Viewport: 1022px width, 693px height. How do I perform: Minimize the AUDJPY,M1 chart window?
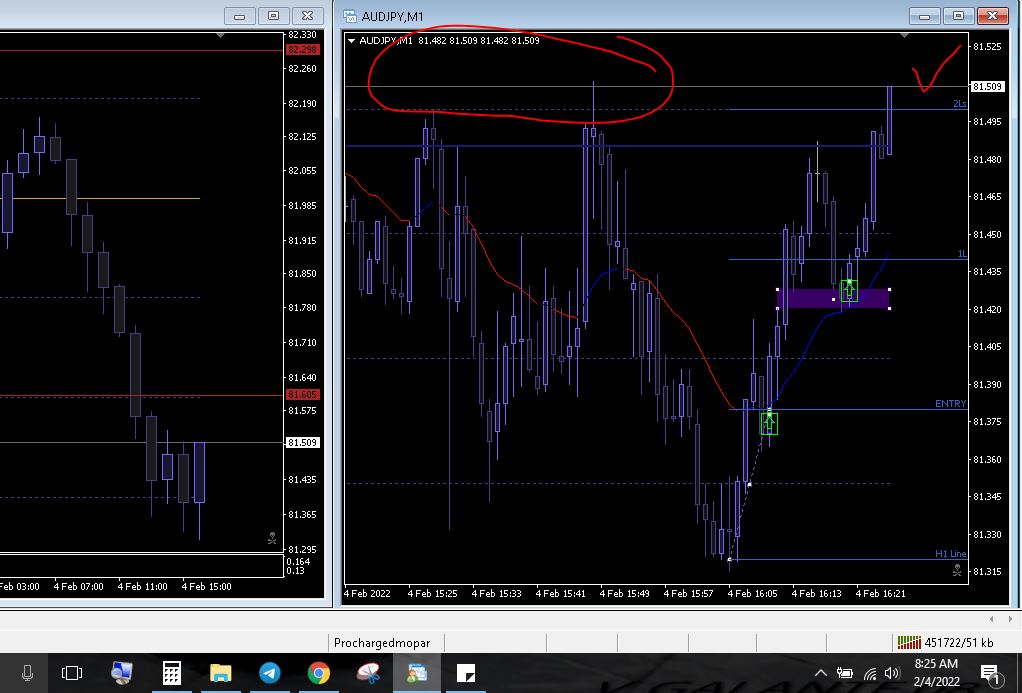point(924,16)
